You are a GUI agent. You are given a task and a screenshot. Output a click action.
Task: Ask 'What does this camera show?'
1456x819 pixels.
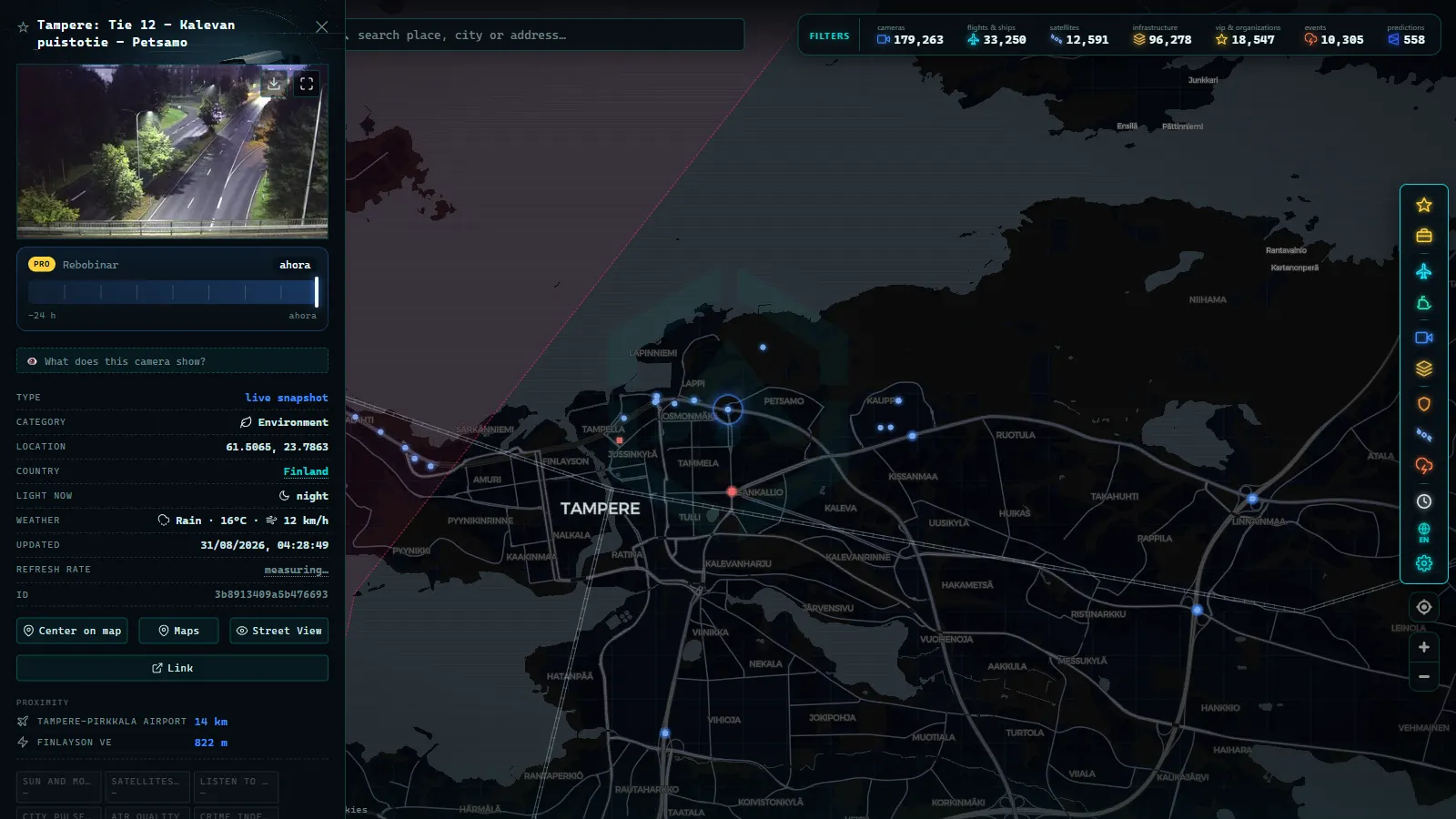(x=172, y=361)
